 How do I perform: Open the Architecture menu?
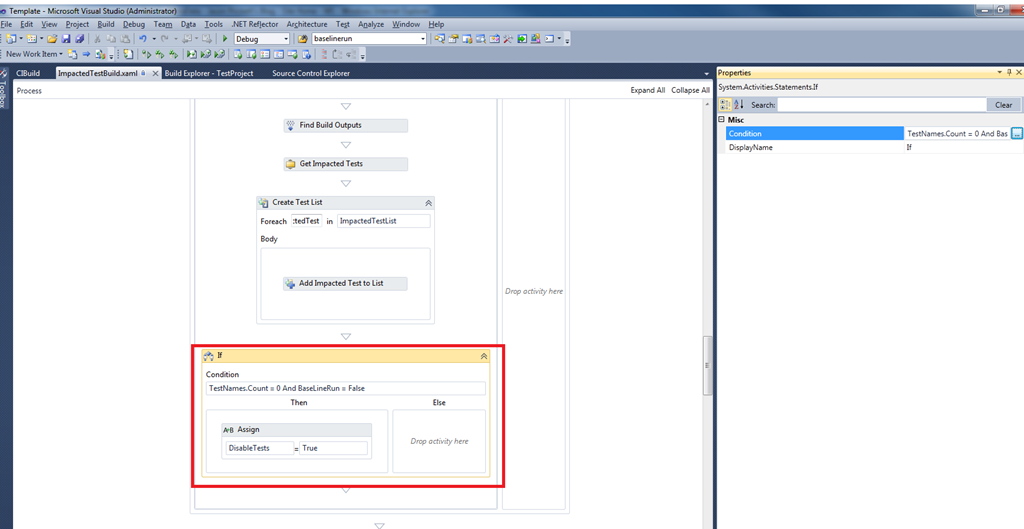click(307, 24)
